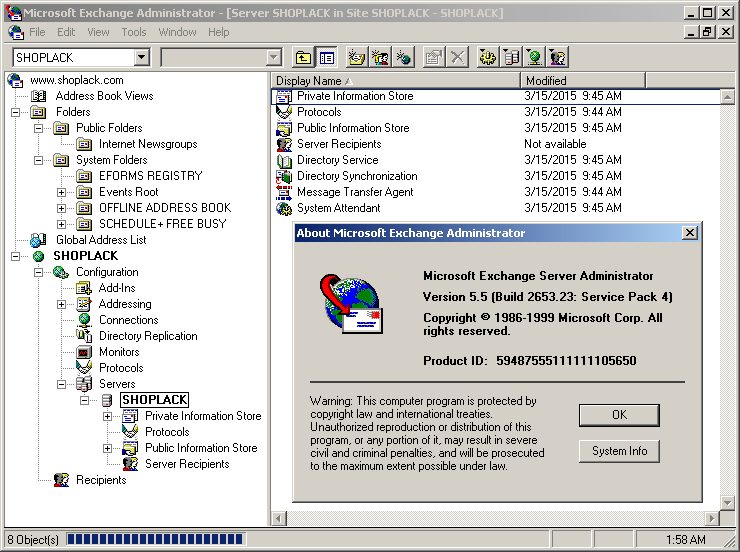The height and width of the screenshot is (552, 740).
Task: Open the SHOPLACK site dropdown
Action: [x=141, y=58]
